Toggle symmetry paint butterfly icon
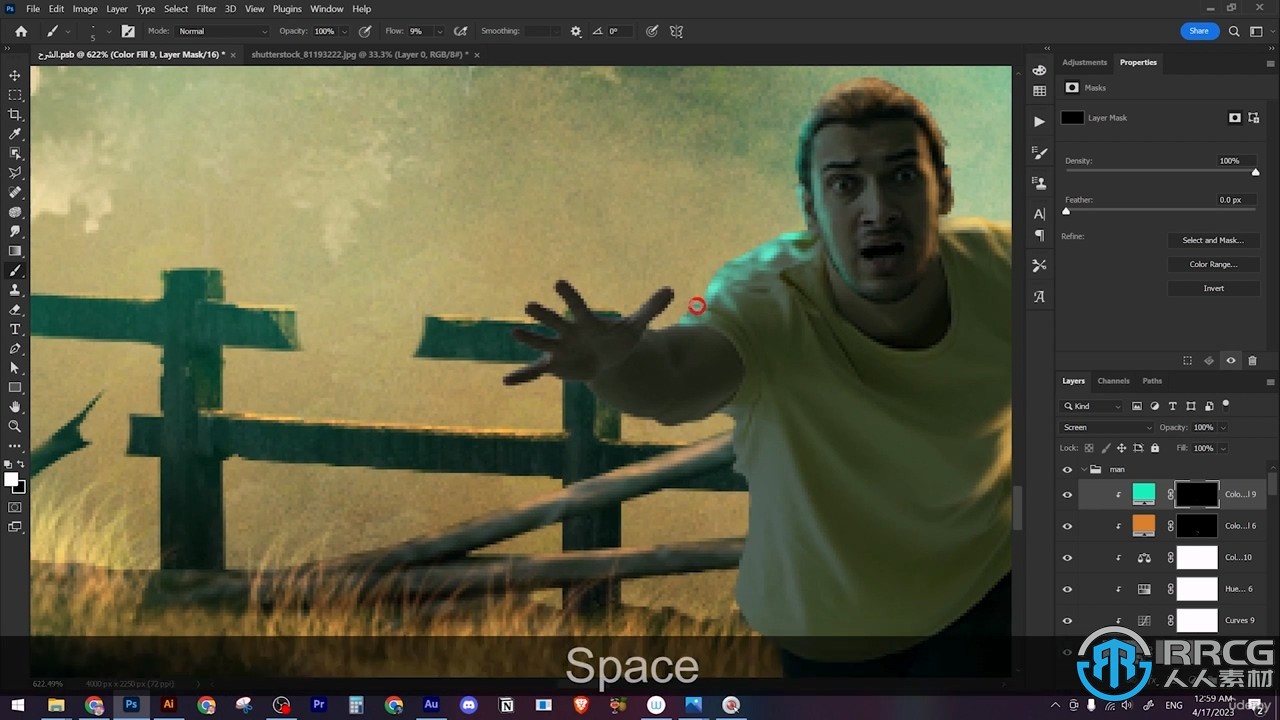The width and height of the screenshot is (1280, 720). (x=676, y=31)
